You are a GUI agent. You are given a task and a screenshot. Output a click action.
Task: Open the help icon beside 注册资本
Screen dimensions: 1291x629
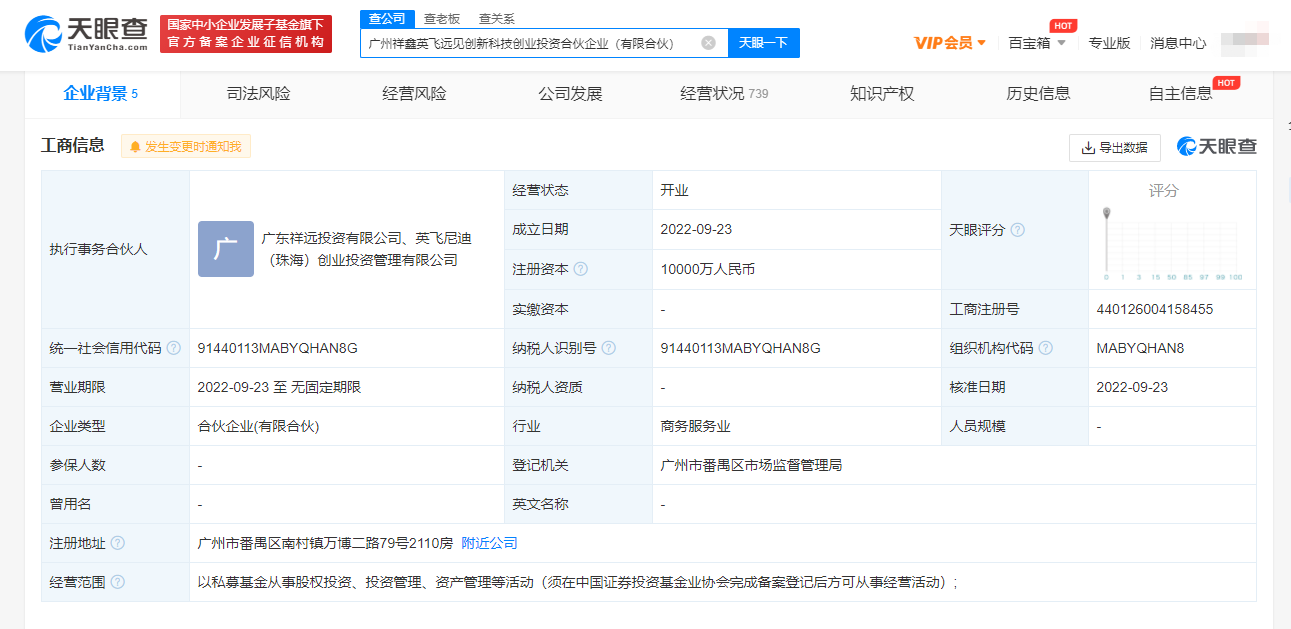point(582,269)
